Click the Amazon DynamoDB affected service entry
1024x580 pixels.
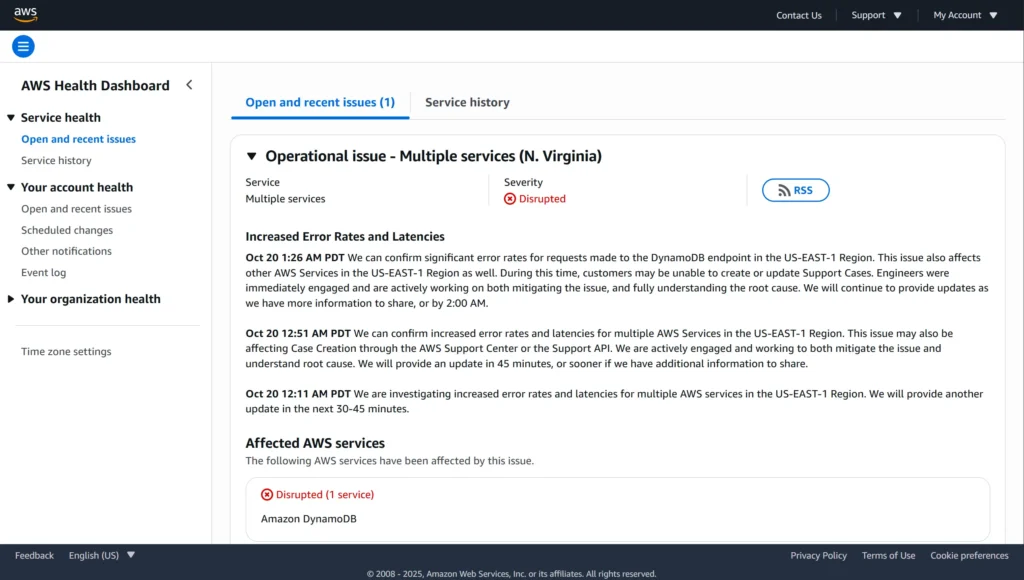tap(309, 519)
